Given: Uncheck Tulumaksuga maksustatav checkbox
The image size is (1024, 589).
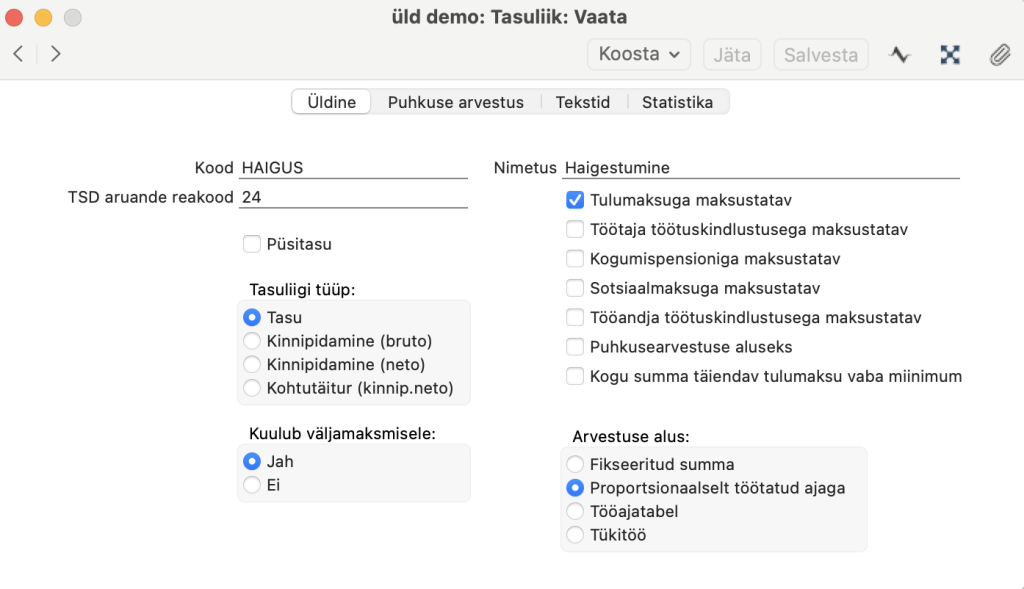Looking at the screenshot, I should click(x=575, y=200).
